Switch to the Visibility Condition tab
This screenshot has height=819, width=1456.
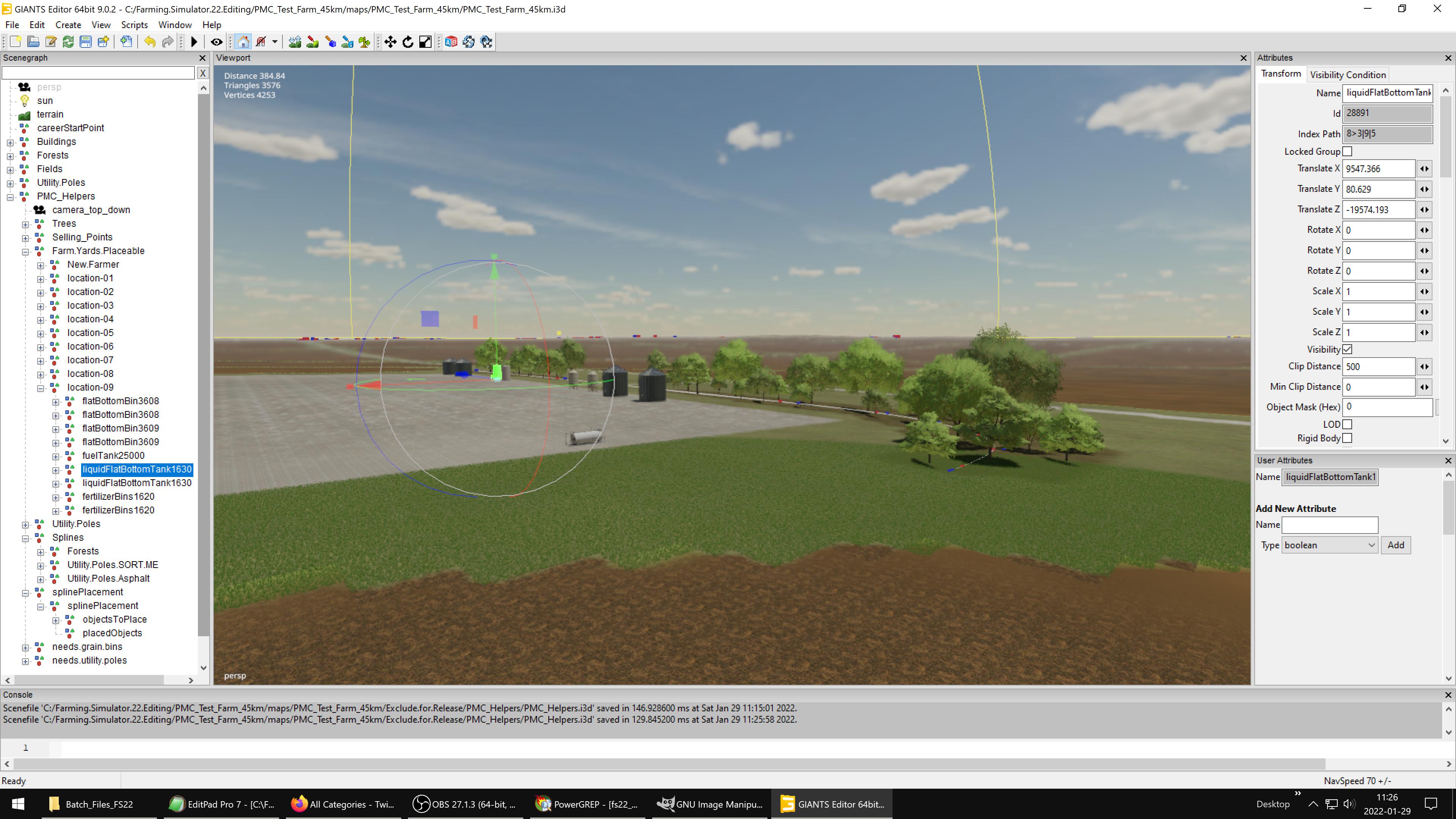point(1348,75)
